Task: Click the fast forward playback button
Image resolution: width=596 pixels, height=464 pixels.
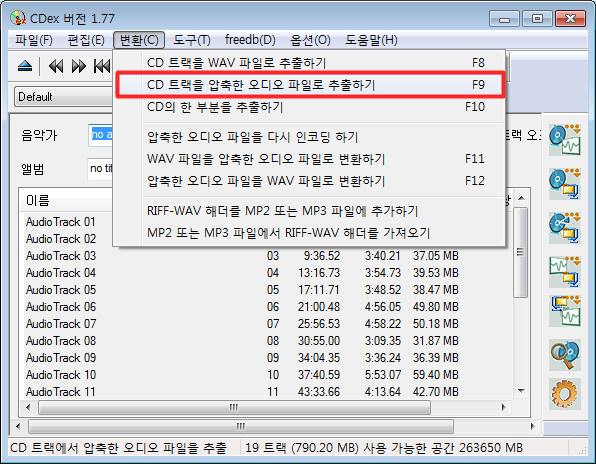Action: 79,67
